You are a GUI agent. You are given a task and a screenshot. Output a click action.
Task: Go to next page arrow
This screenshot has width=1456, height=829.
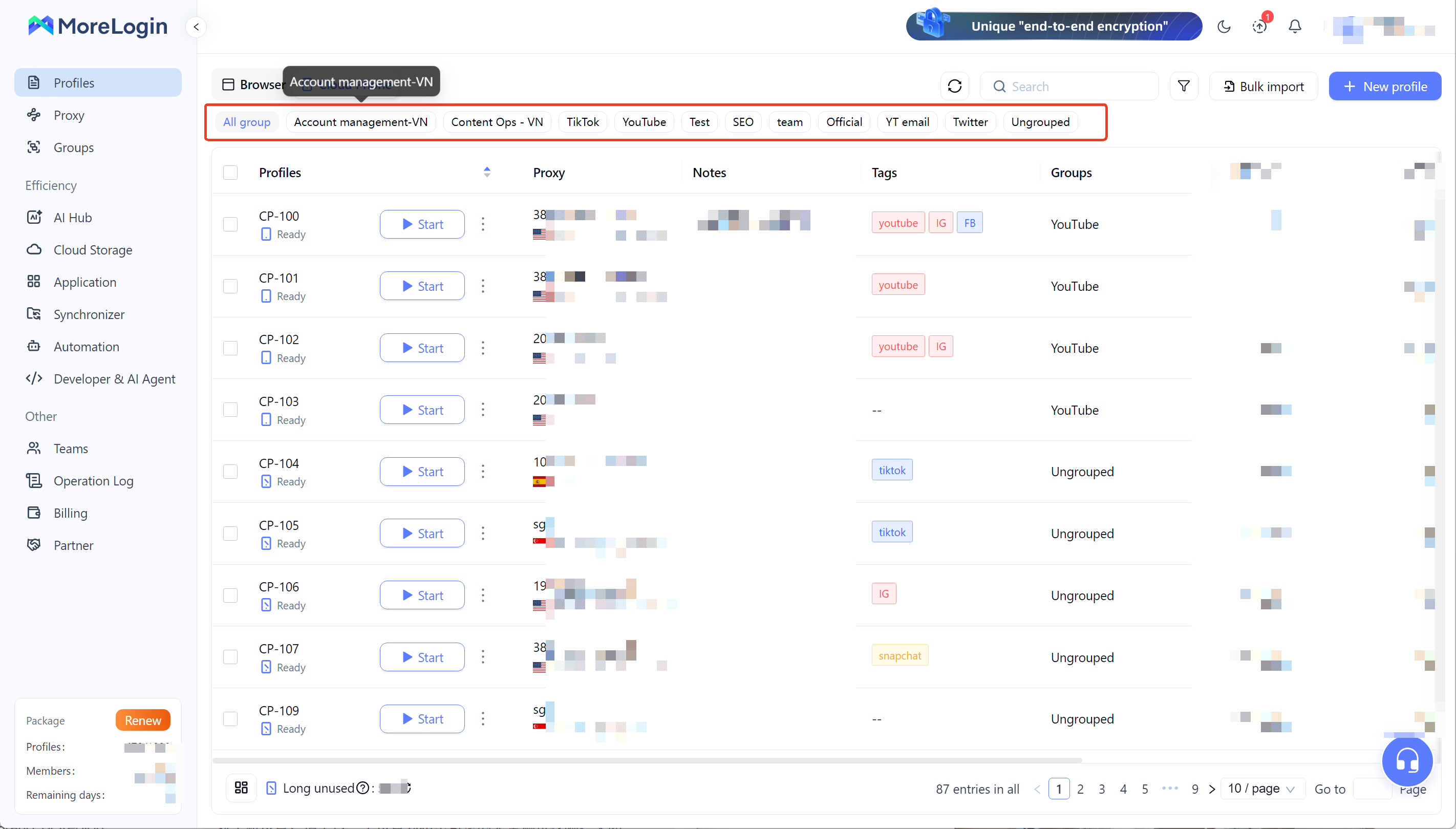pyautogui.click(x=1212, y=789)
